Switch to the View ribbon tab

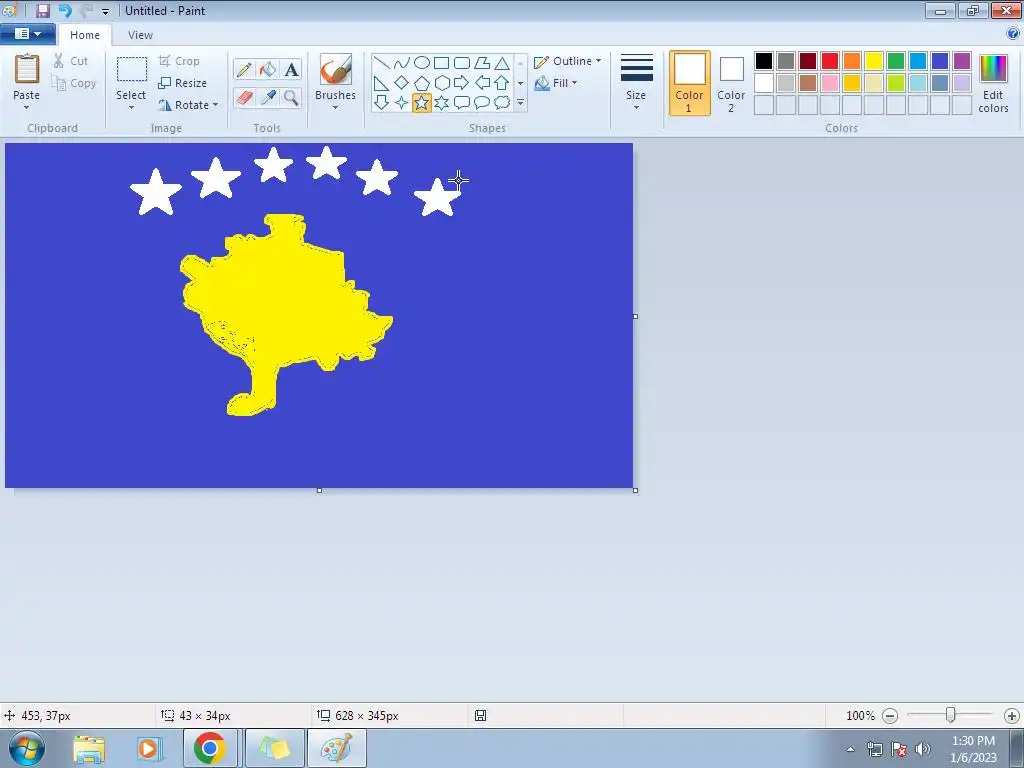(140, 35)
